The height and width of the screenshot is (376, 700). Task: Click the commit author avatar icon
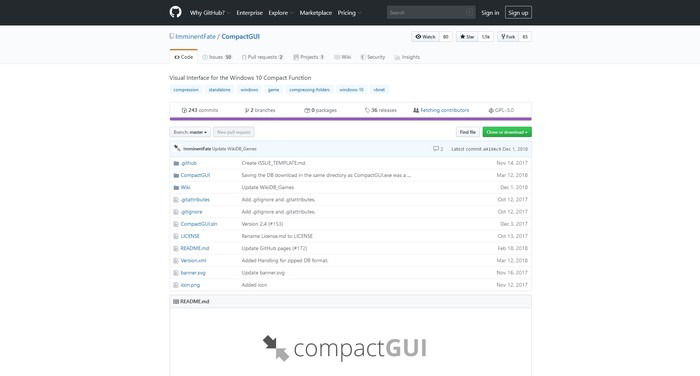[x=177, y=148]
